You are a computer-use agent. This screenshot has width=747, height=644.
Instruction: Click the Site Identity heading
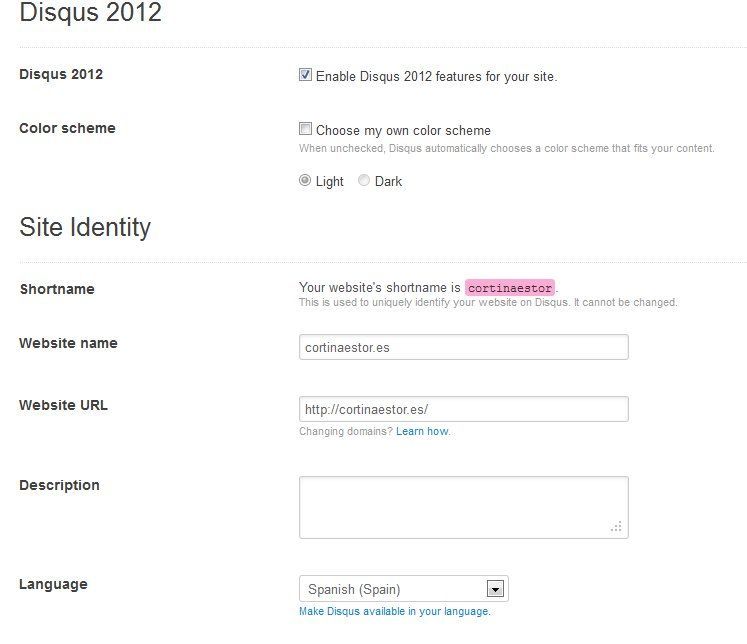85,227
